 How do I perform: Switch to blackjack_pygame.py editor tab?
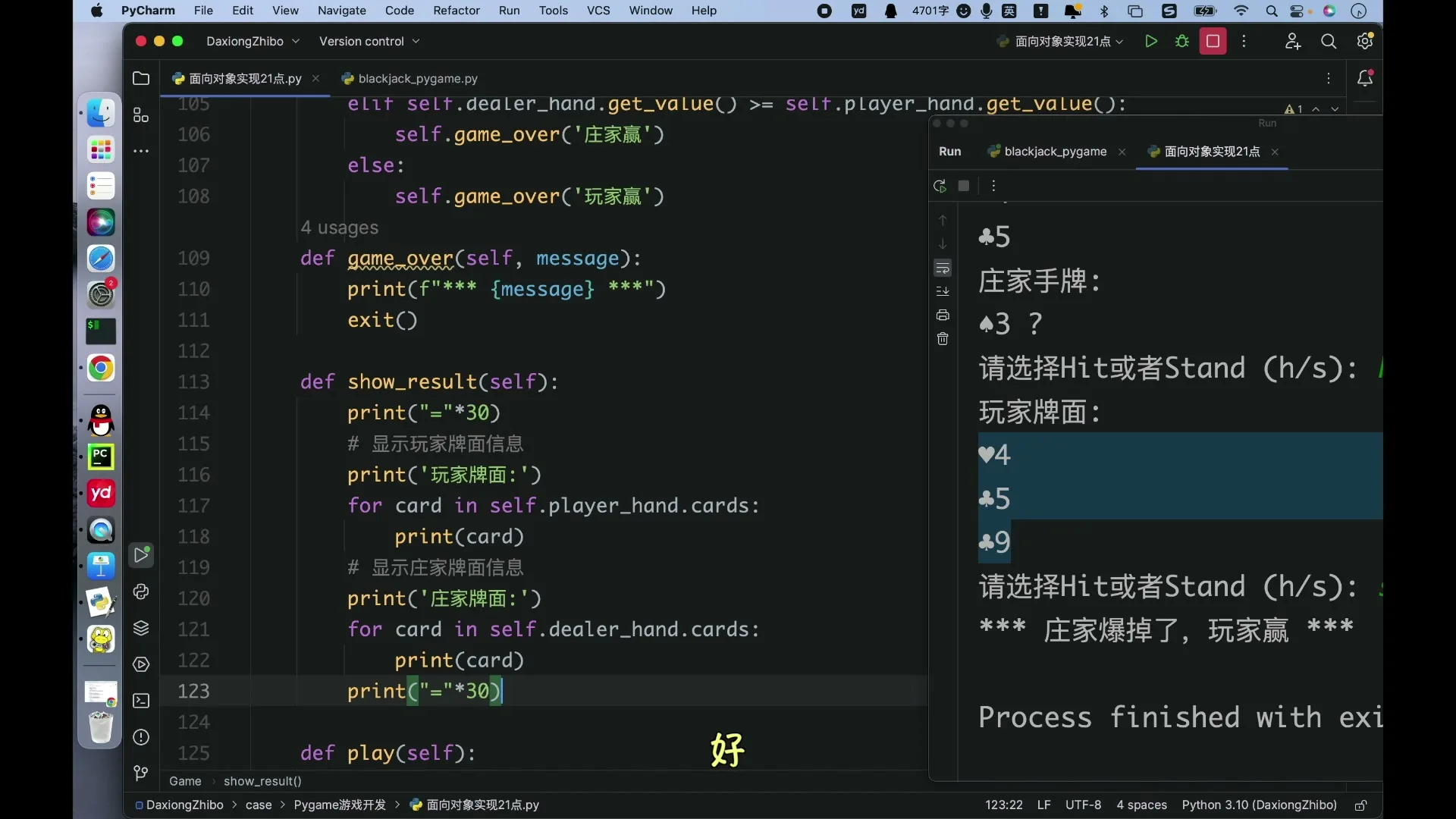click(x=409, y=78)
